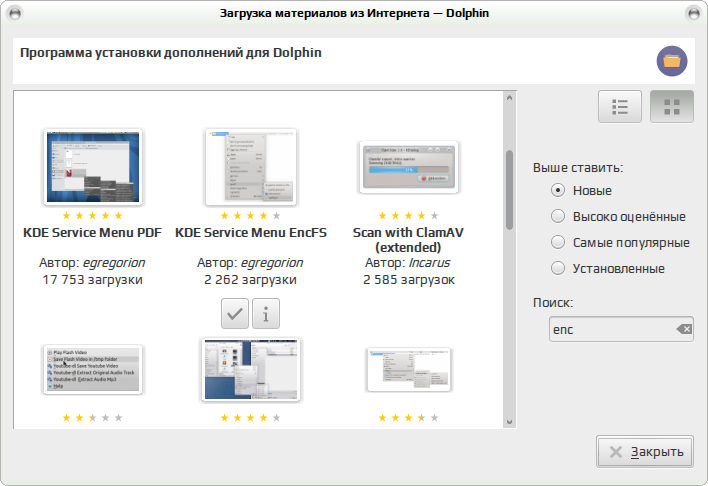Close the dialog with Закрыть button

tap(645, 452)
